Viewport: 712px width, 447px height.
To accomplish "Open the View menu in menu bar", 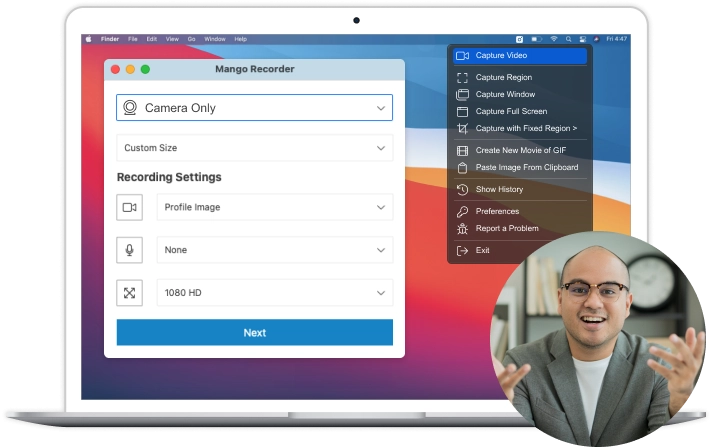I will click(x=172, y=39).
